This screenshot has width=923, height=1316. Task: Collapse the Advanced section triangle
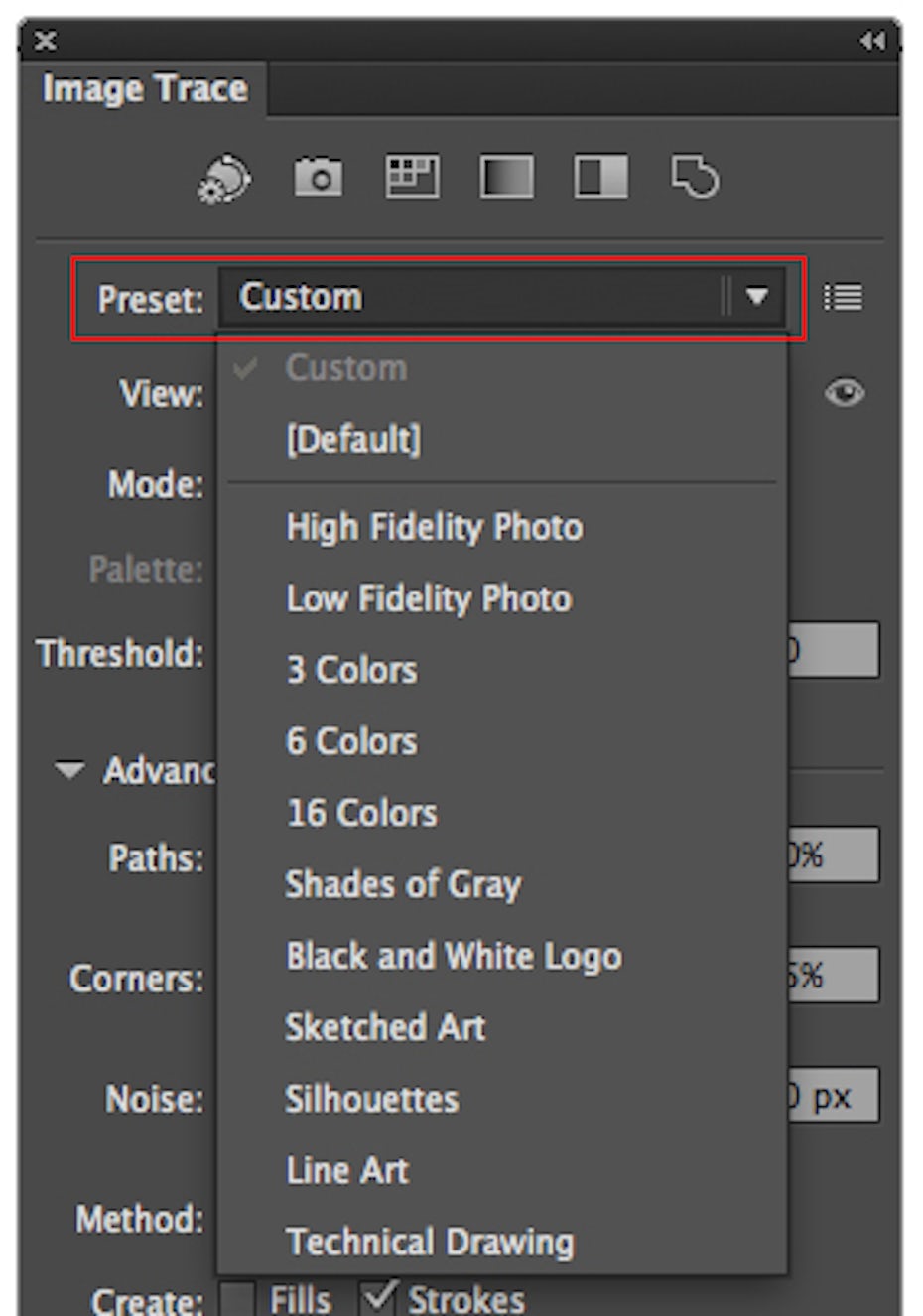pos(69,770)
